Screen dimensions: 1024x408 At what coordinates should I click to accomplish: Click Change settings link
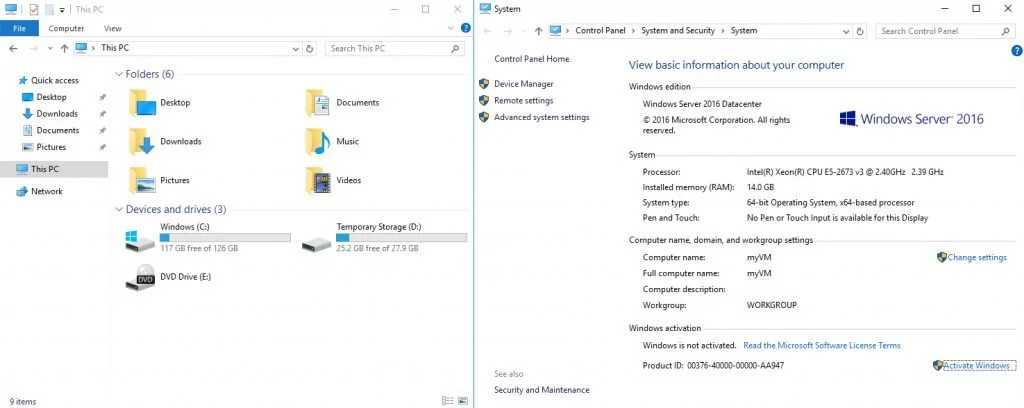coord(977,257)
